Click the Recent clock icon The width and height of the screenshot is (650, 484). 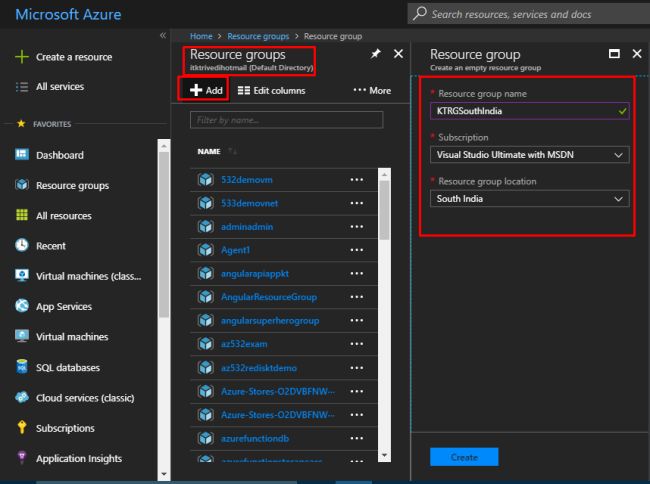click(22, 245)
